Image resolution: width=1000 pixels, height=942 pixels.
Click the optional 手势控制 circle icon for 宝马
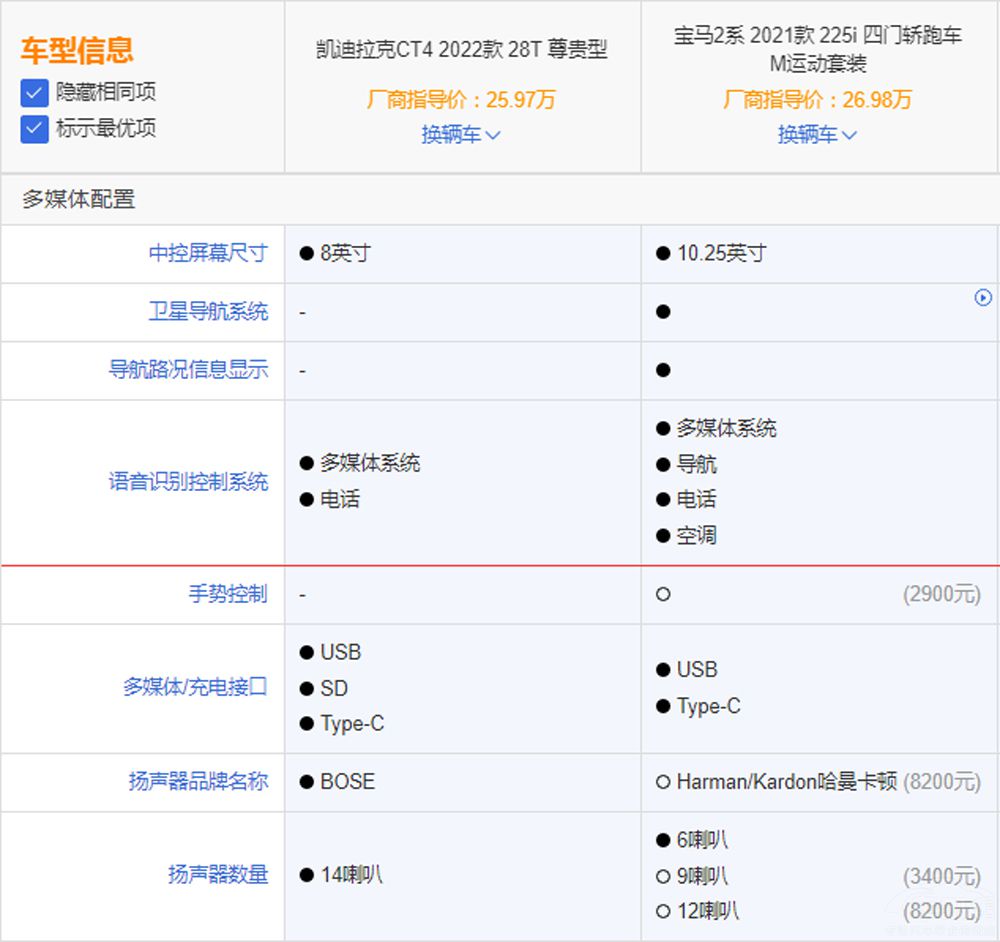coord(663,594)
